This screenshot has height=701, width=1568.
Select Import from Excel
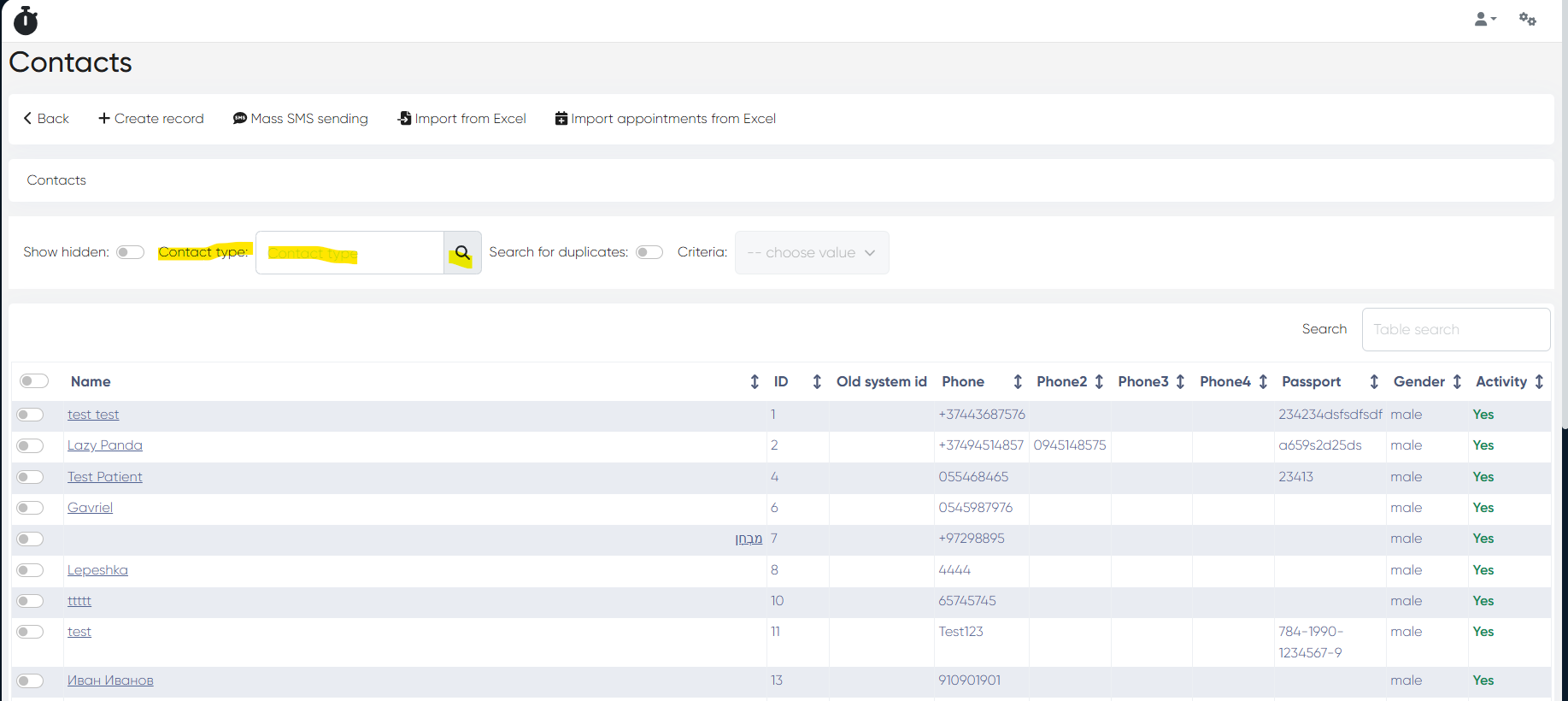tap(462, 119)
